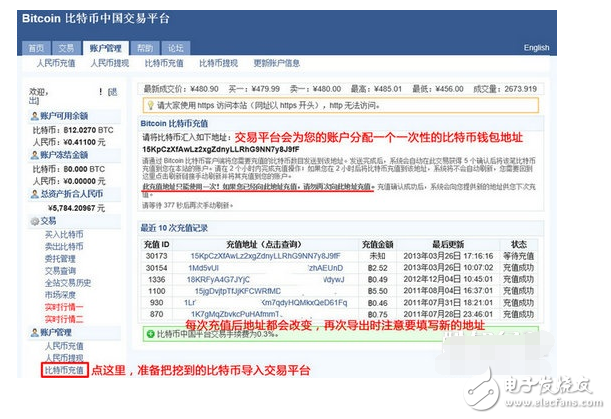
Task: Click the date 2012年12月04日 10:45:01
Action: 448,279
